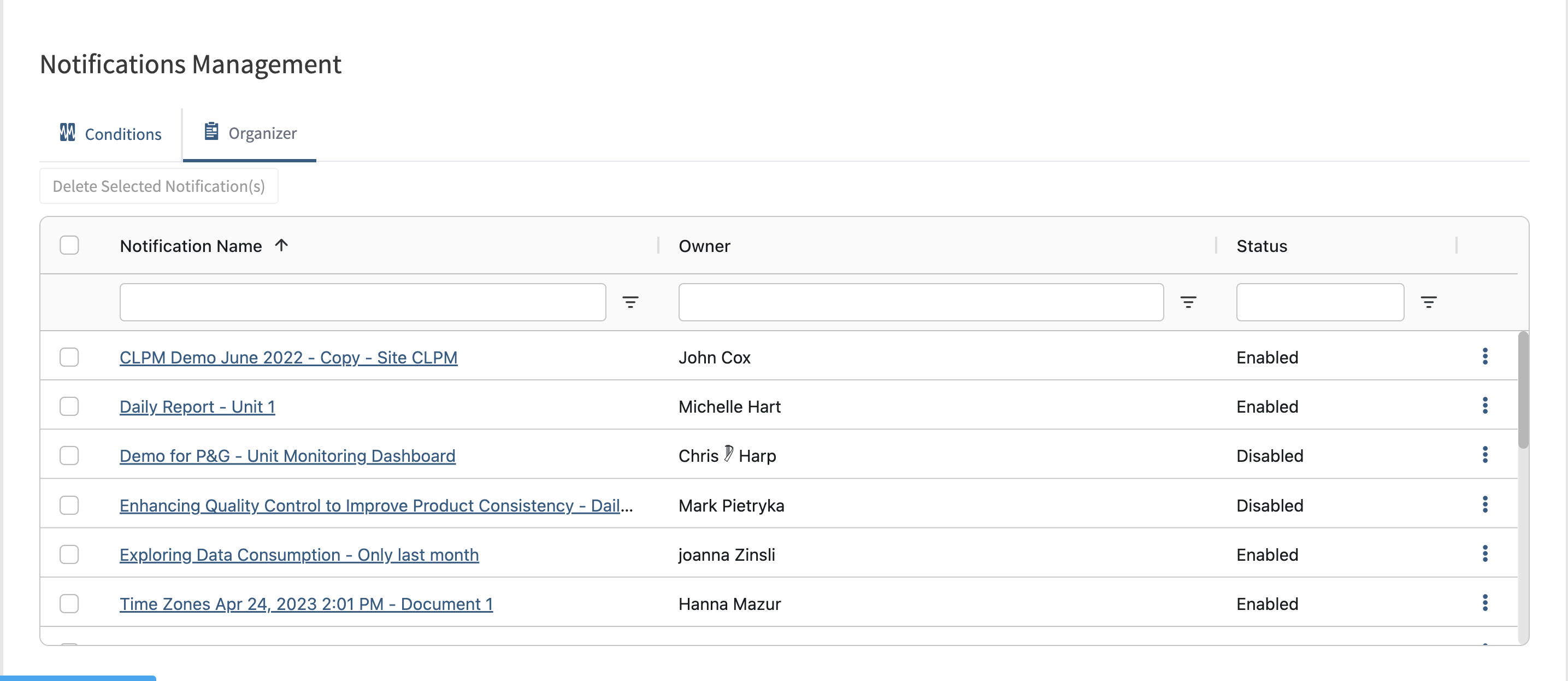Click Delete Selected Notification(s) button
The height and width of the screenshot is (681, 1568).
[x=159, y=186]
